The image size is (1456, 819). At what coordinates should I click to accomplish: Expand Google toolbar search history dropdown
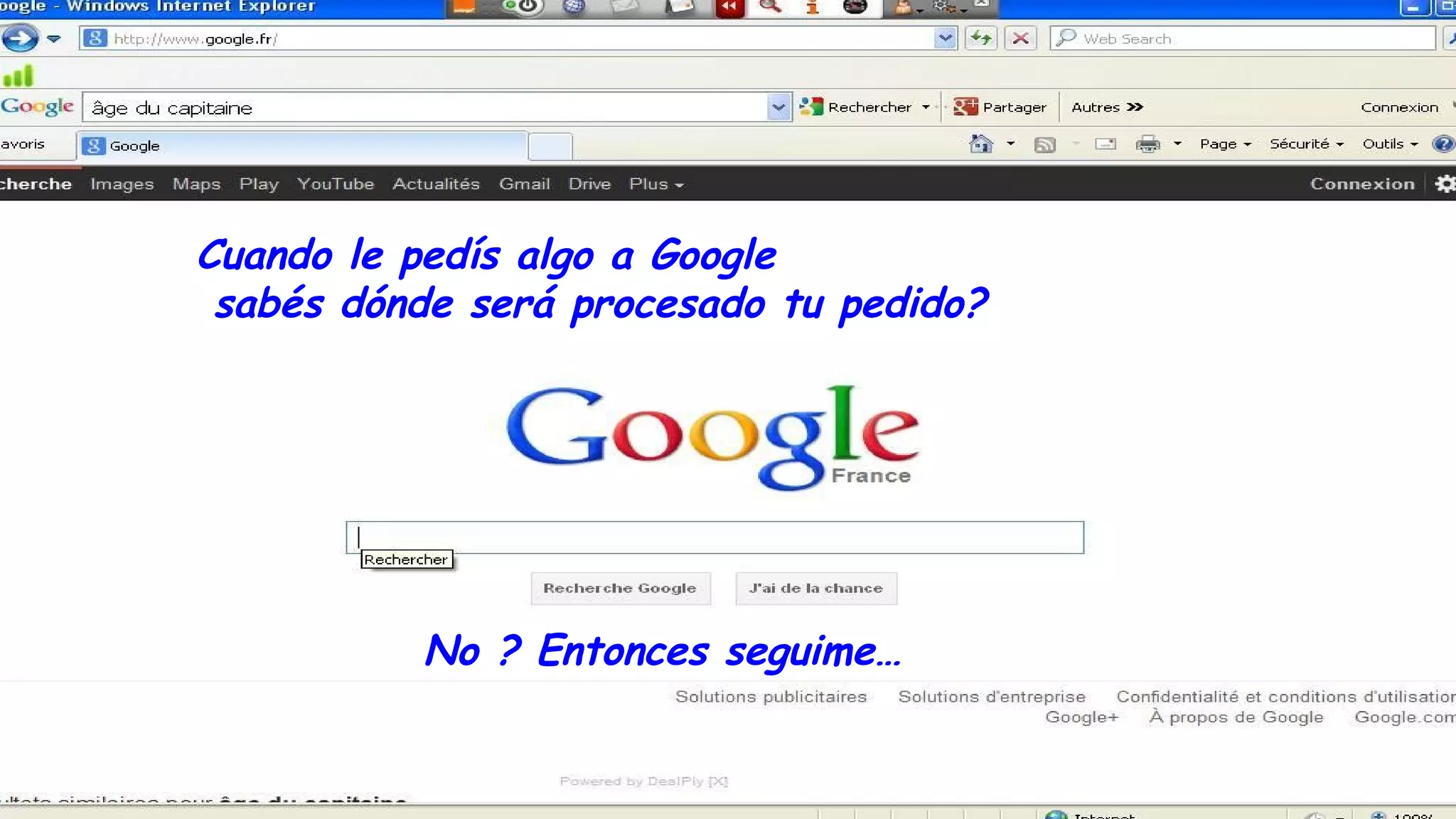778,108
